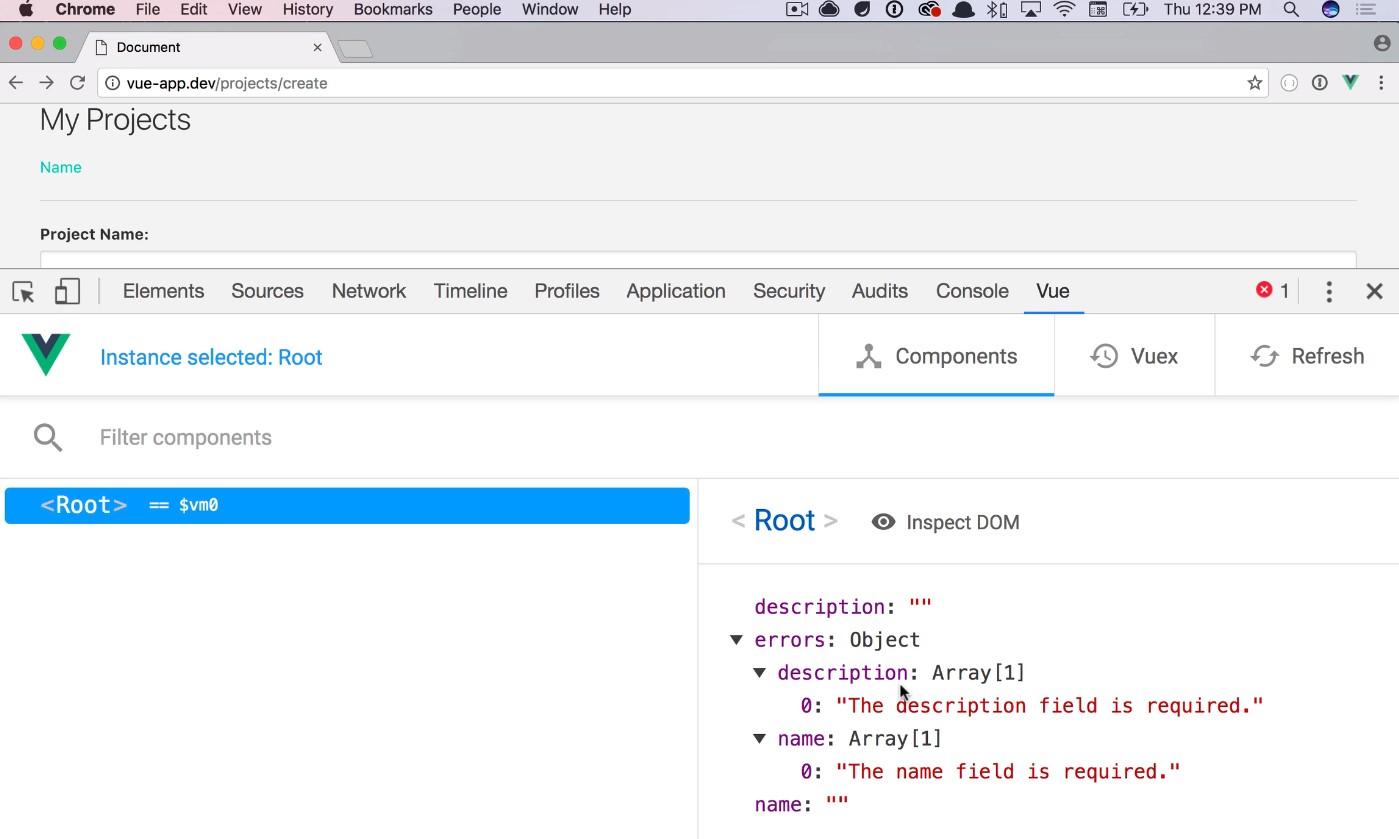
Task: Switch to the Console tab
Action: (x=971, y=291)
